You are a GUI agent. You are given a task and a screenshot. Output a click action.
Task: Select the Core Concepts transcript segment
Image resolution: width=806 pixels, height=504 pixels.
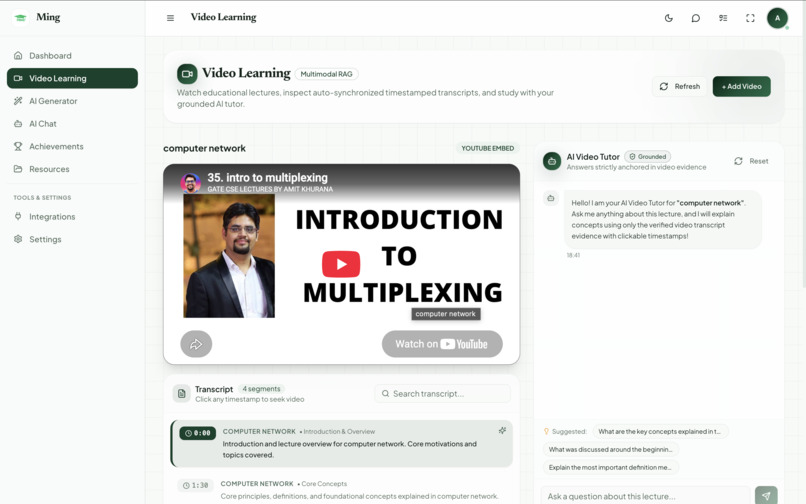click(x=342, y=490)
